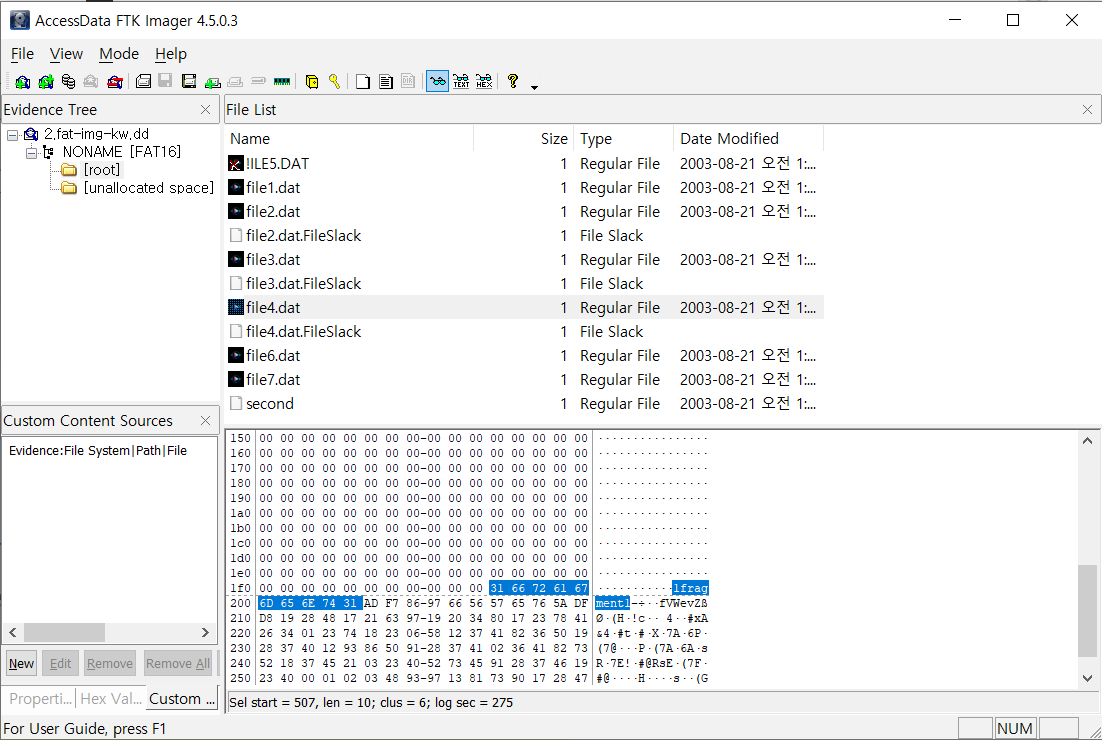Screen dimensions: 1102x740
Task: Collapse the 2.fat-img-kw.dd tree node
Action: point(13,134)
